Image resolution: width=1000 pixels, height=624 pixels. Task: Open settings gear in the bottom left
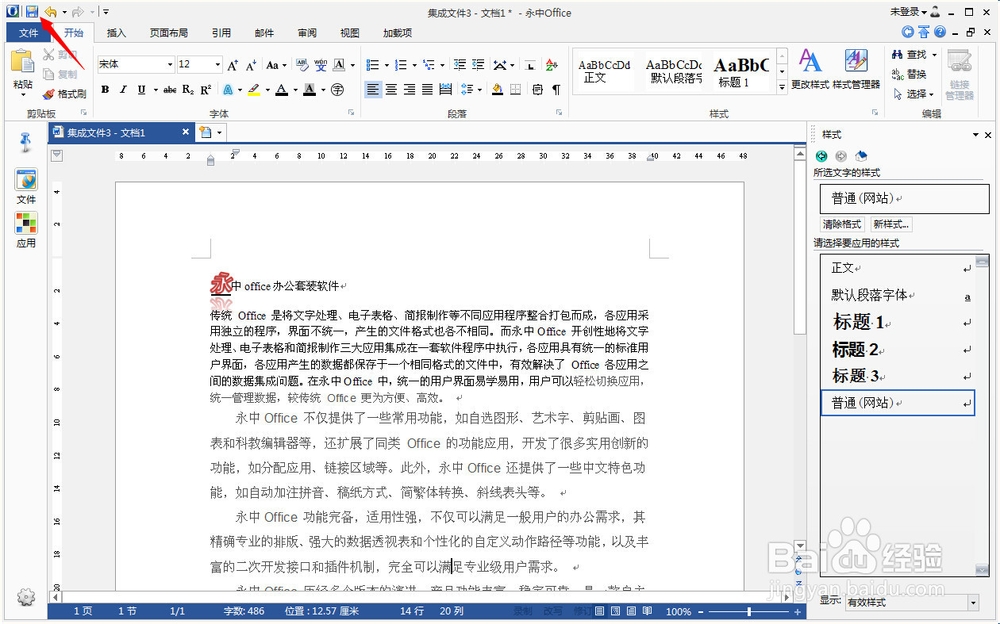coord(26,597)
